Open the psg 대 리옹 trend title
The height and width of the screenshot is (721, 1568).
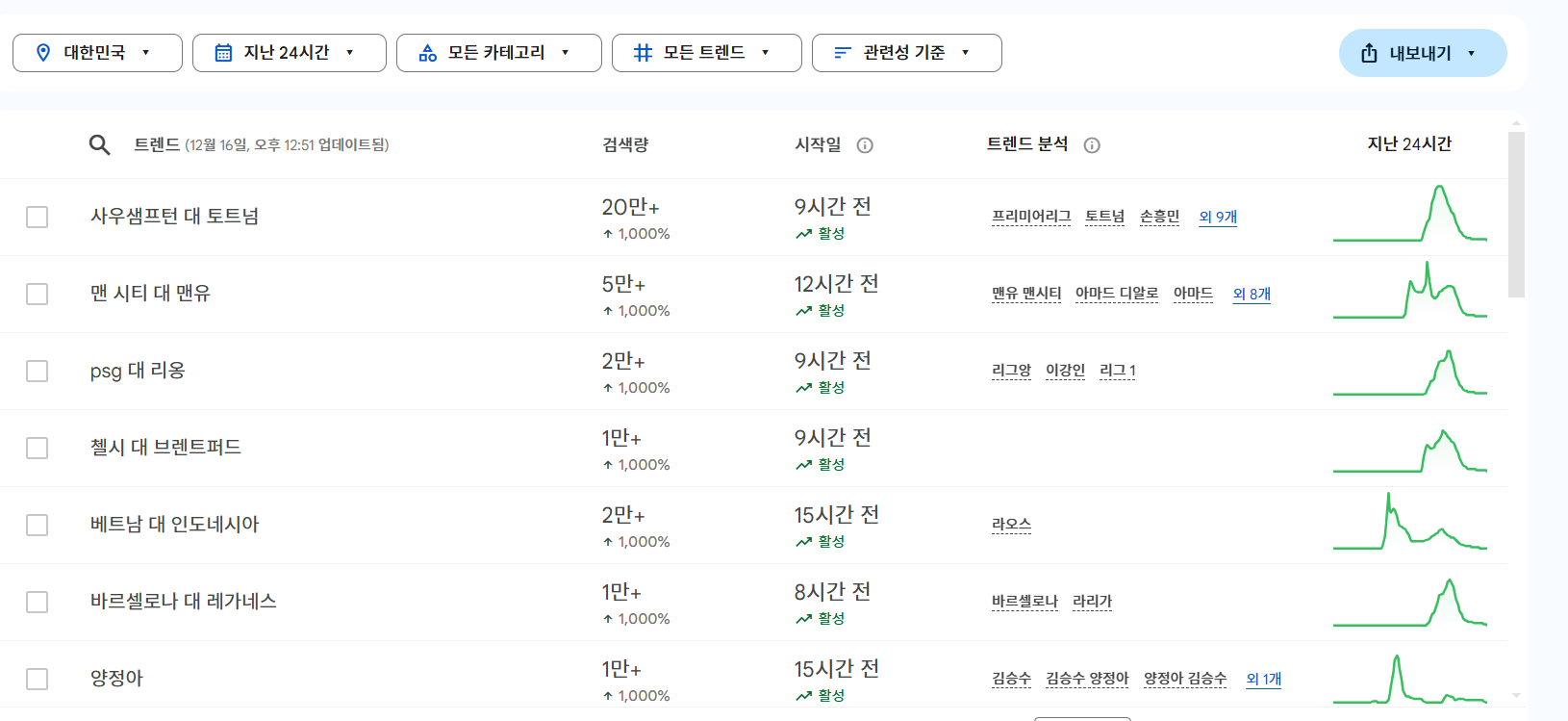coord(138,371)
